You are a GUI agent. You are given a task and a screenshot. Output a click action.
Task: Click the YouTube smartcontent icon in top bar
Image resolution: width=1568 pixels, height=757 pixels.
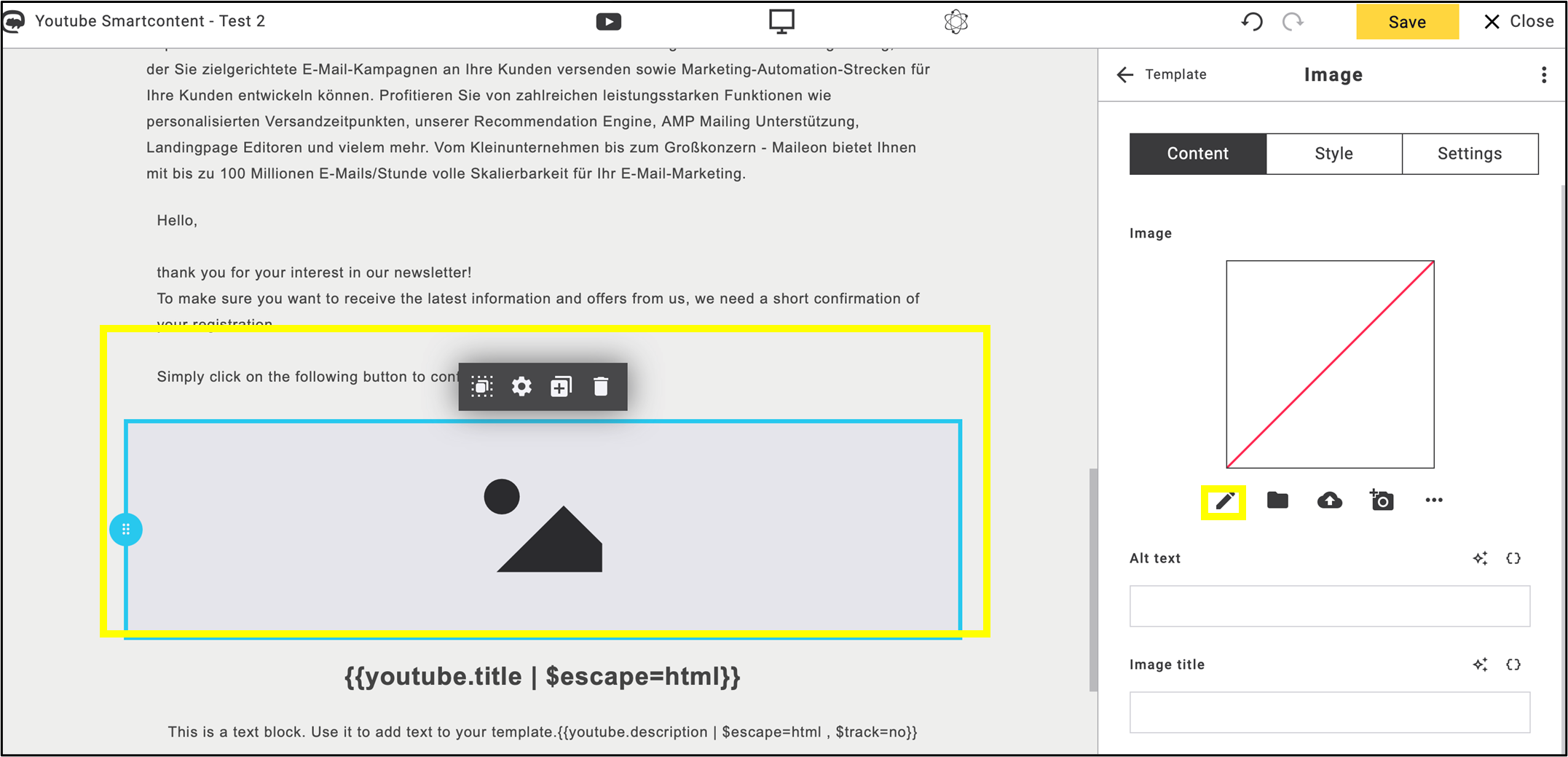(608, 22)
